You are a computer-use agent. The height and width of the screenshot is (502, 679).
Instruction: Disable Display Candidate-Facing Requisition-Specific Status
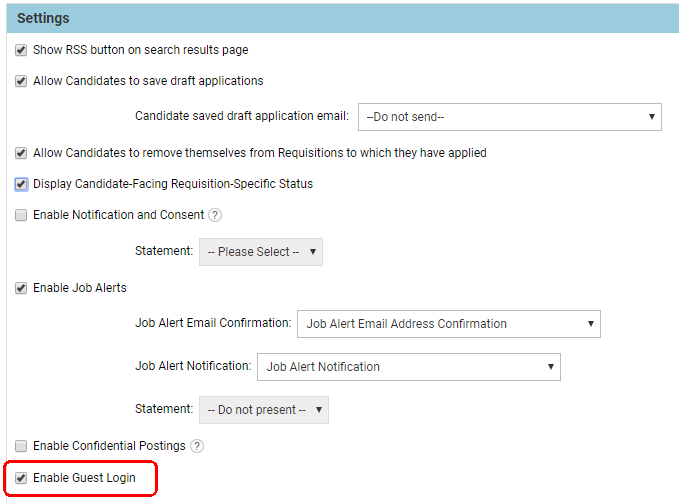click(x=21, y=184)
